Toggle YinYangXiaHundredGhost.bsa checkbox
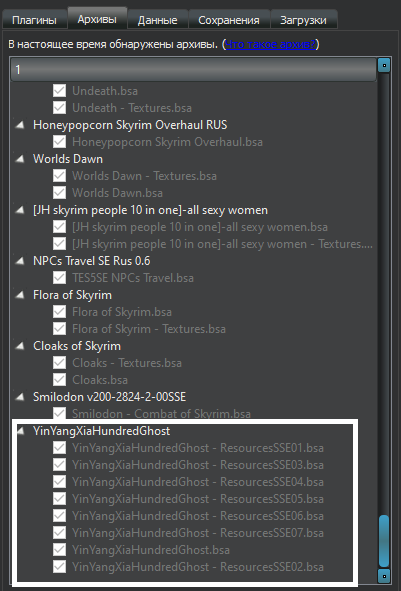401x591 pixels. (59, 550)
